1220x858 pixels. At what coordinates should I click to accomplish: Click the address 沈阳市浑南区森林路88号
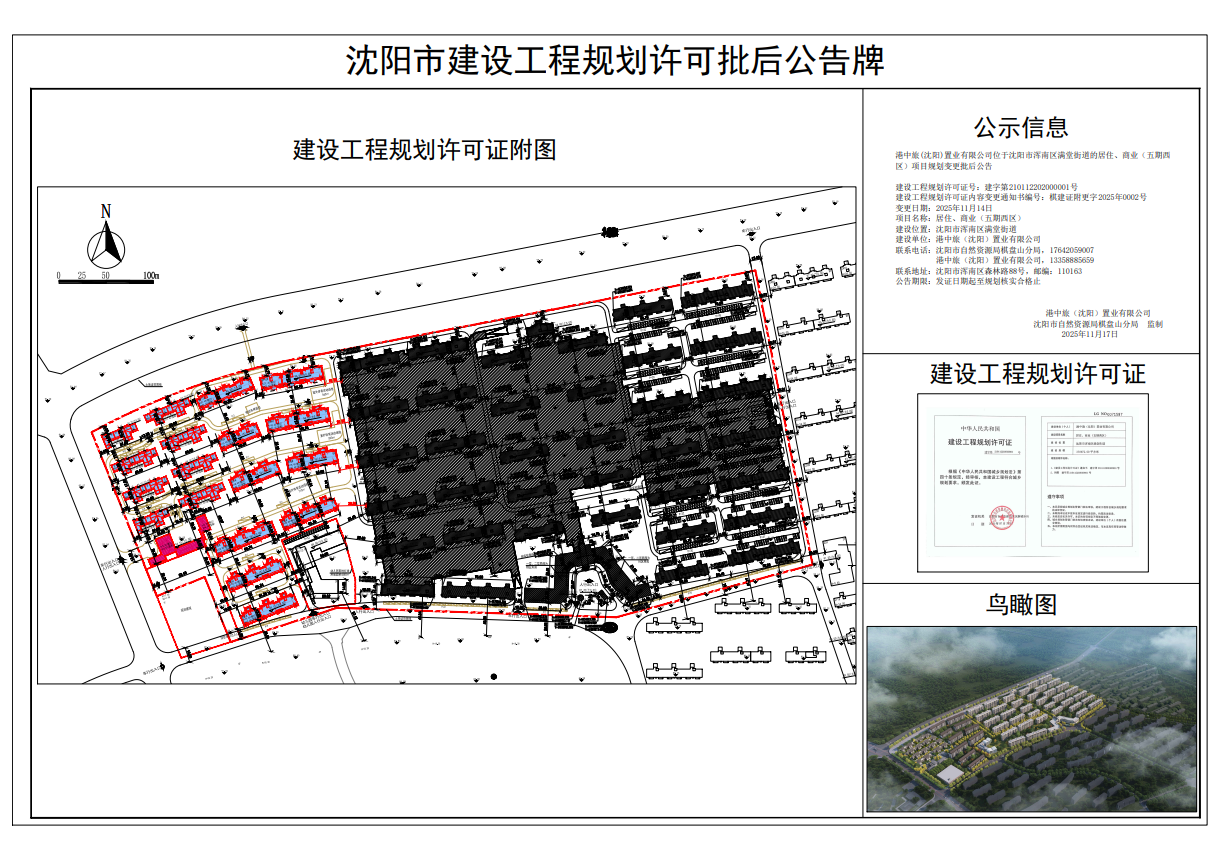click(x=979, y=271)
